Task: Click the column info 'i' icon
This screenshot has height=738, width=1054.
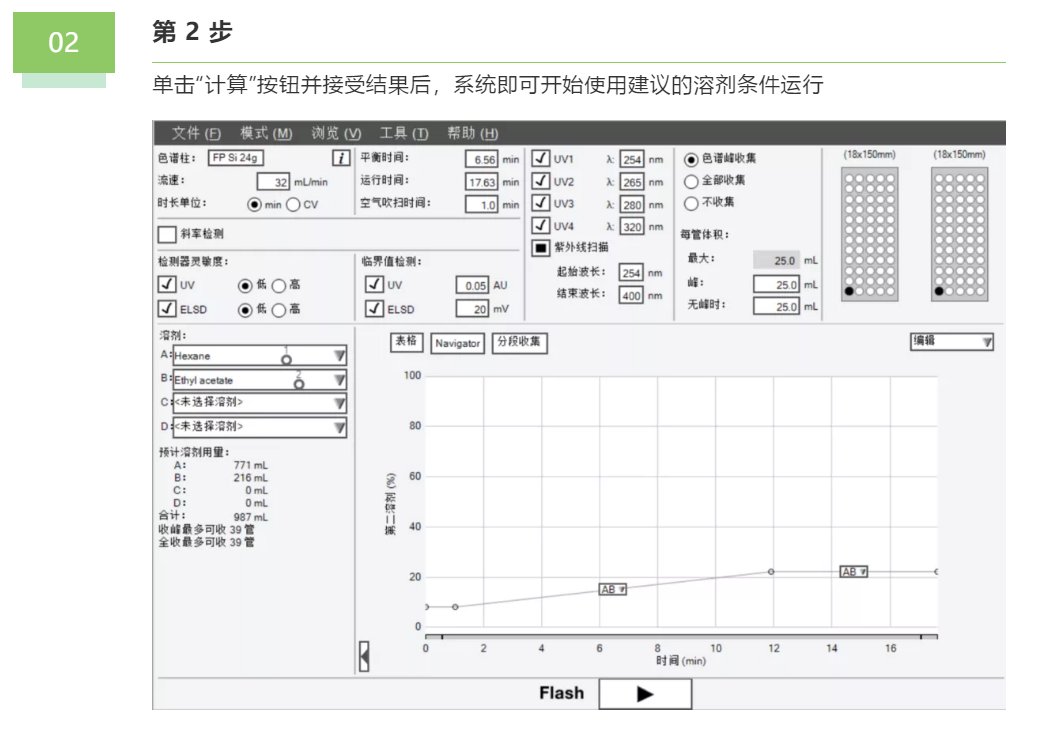Action: [341, 158]
